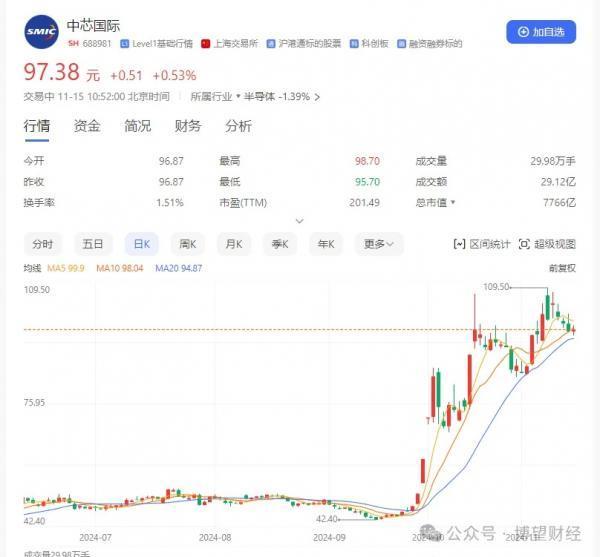The height and width of the screenshot is (557, 600).
Task: Click the 2024-08 date axis label
Action: coord(215,537)
